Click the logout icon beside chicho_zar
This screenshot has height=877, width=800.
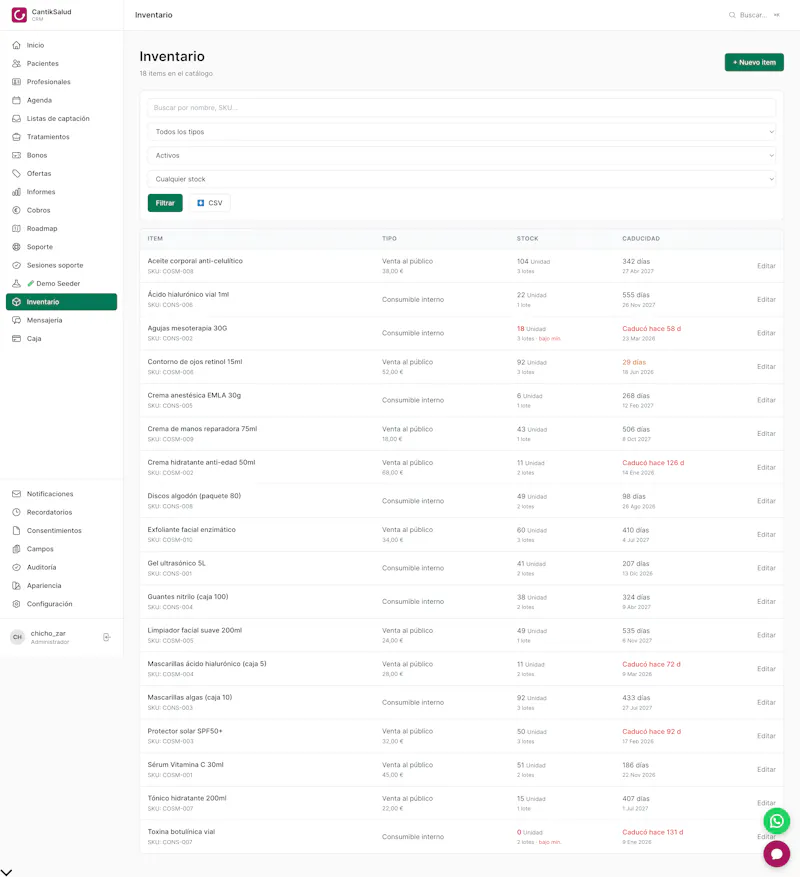point(106,637)
